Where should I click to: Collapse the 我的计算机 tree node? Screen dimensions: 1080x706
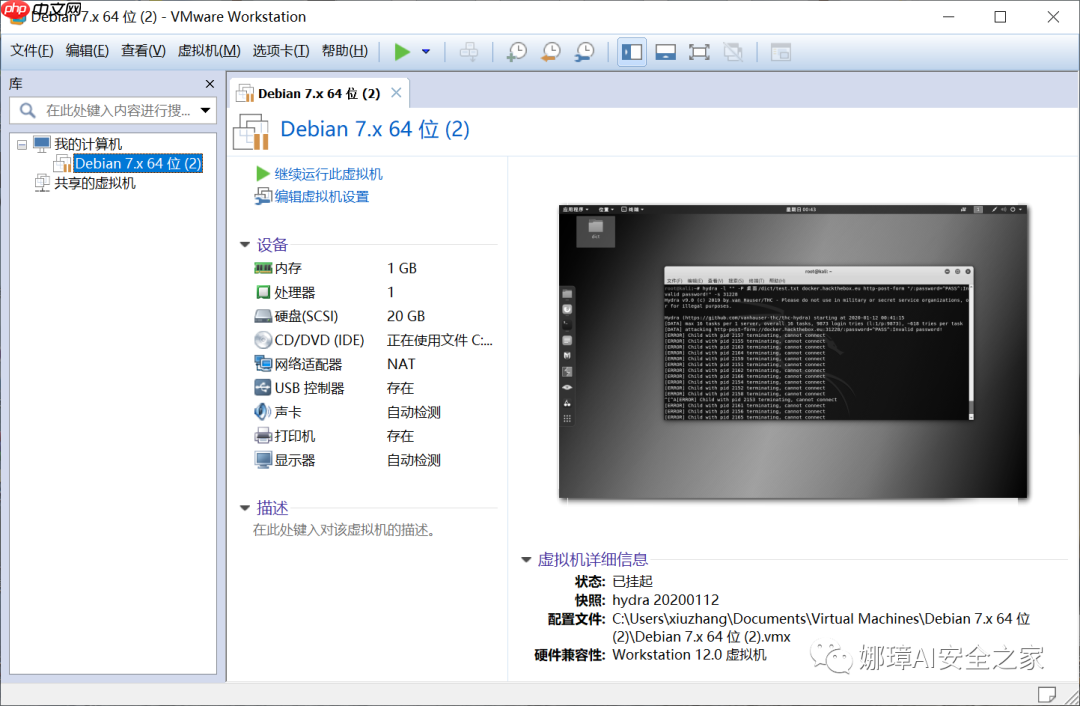pyautogui.click(x=21, y=143)
